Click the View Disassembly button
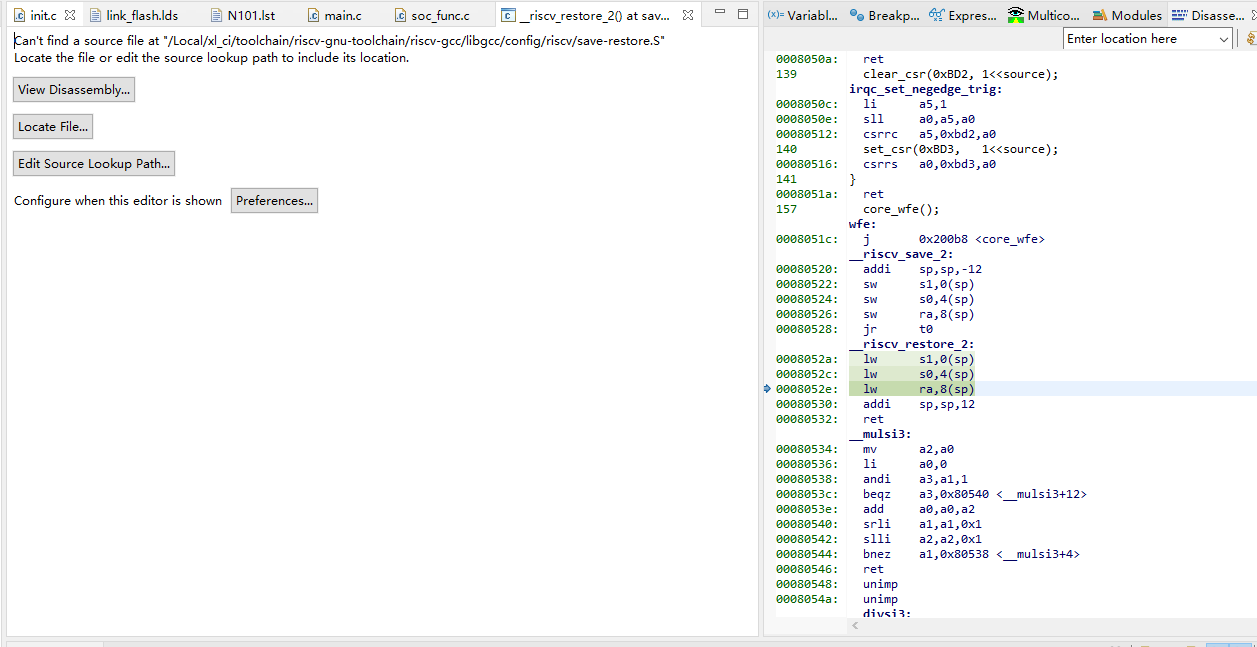This screenshot has height=647, width=1257. pyautogui.click(x=73, y=90)
